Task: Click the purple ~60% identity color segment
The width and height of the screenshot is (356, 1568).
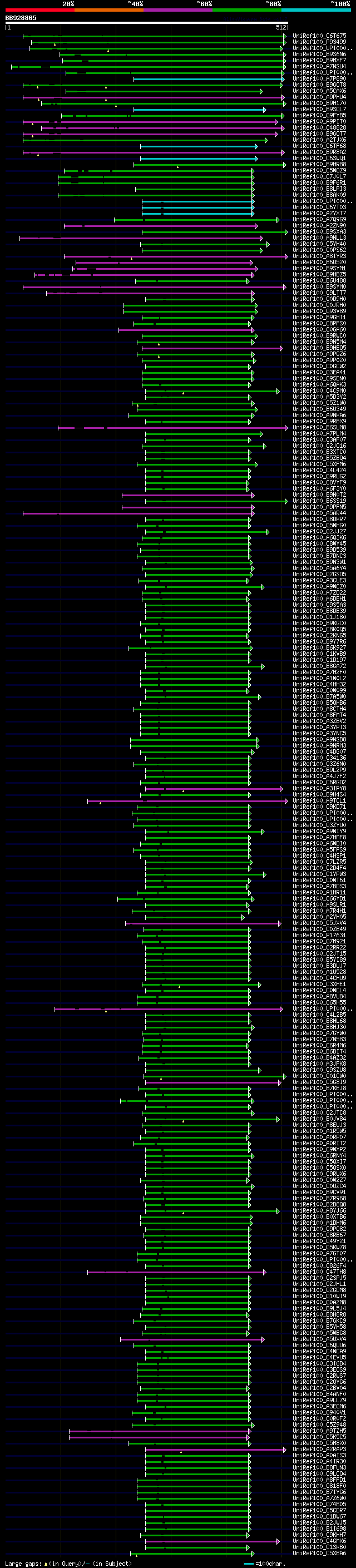Action: 177,10
